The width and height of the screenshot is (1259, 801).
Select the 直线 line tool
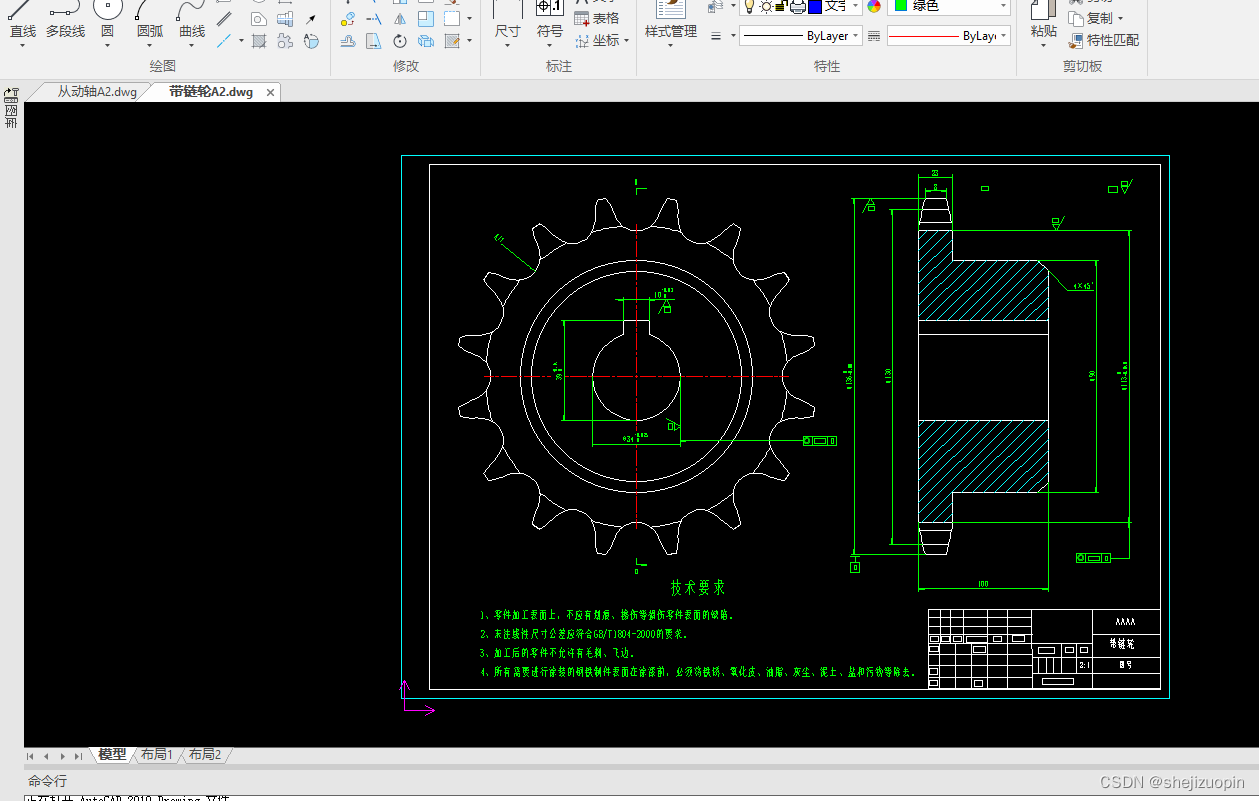(22, 20)
